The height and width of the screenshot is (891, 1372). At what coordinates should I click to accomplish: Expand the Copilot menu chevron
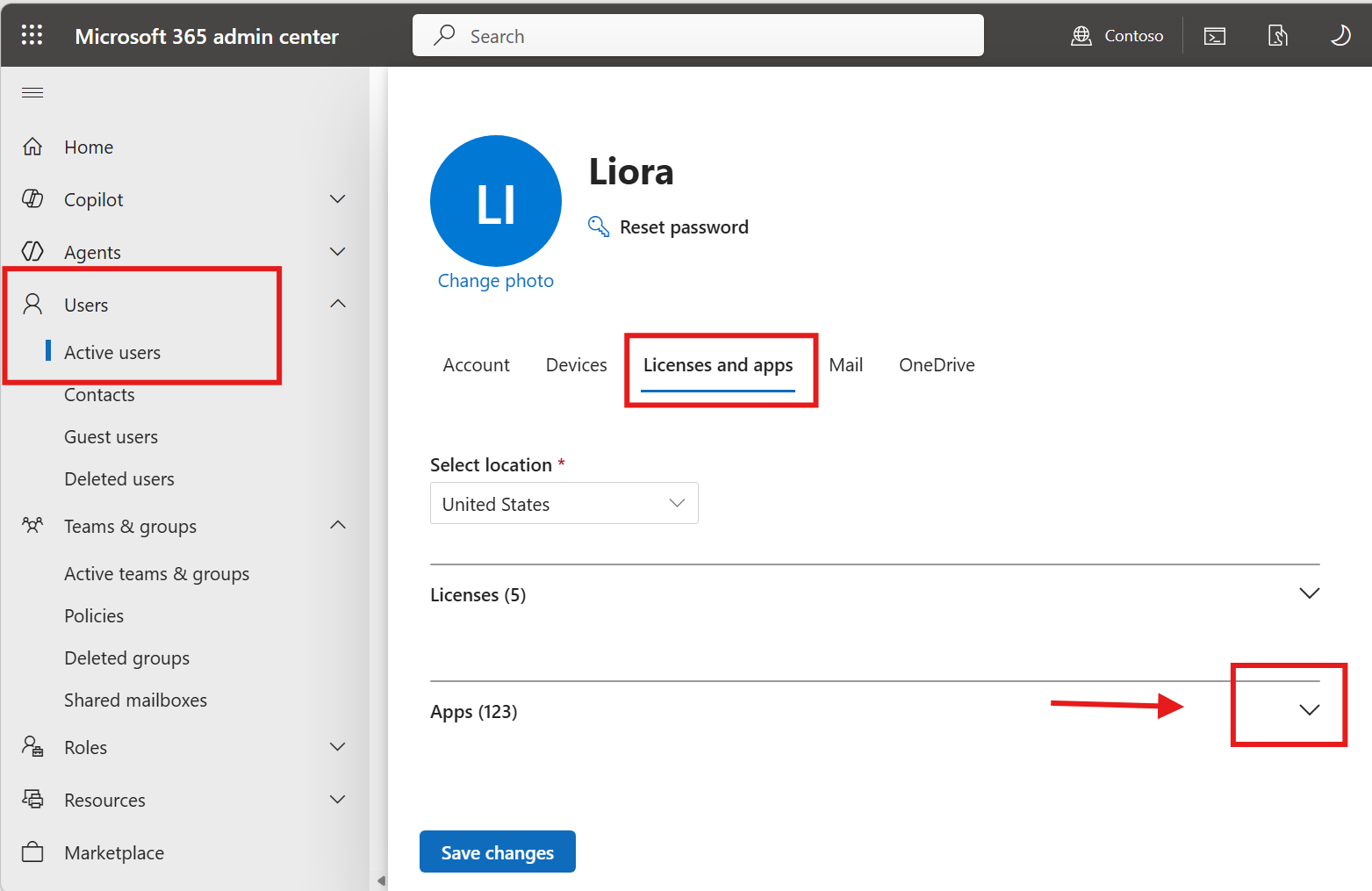pyautogui.click(x=338, y=199)
